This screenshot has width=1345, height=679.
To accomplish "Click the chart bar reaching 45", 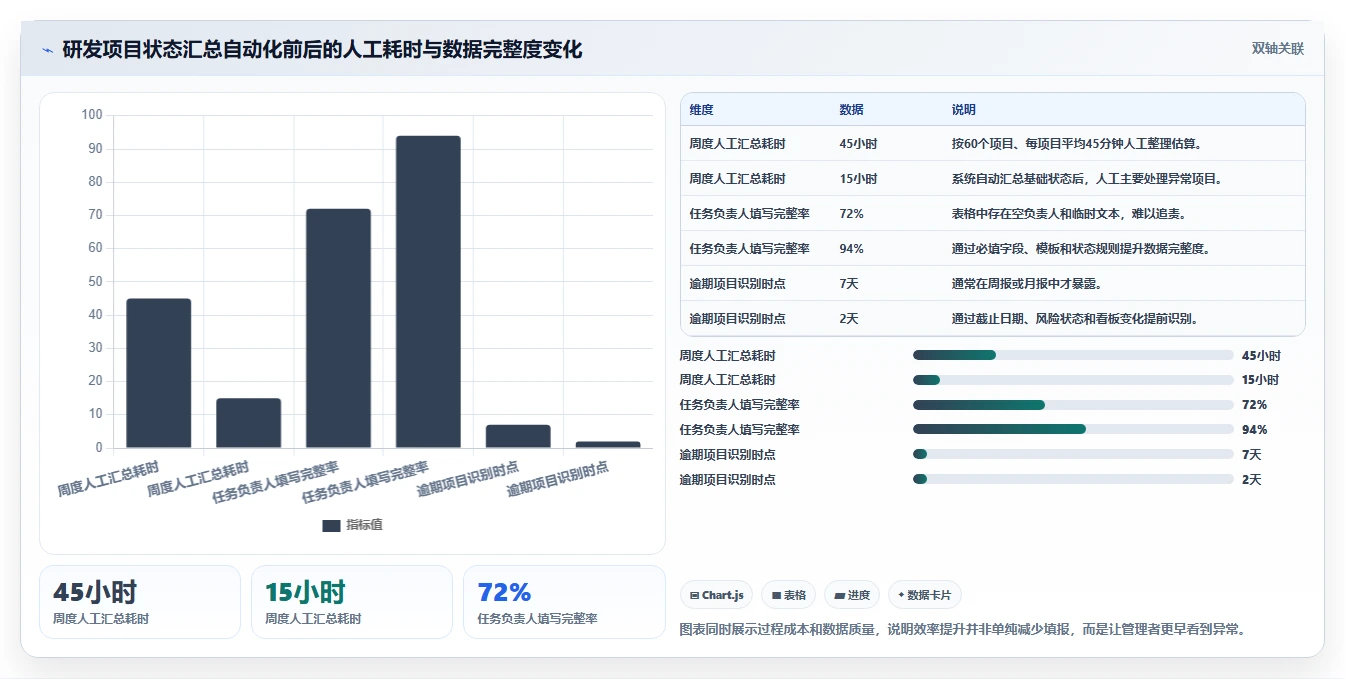I will [x=159, y=373].
